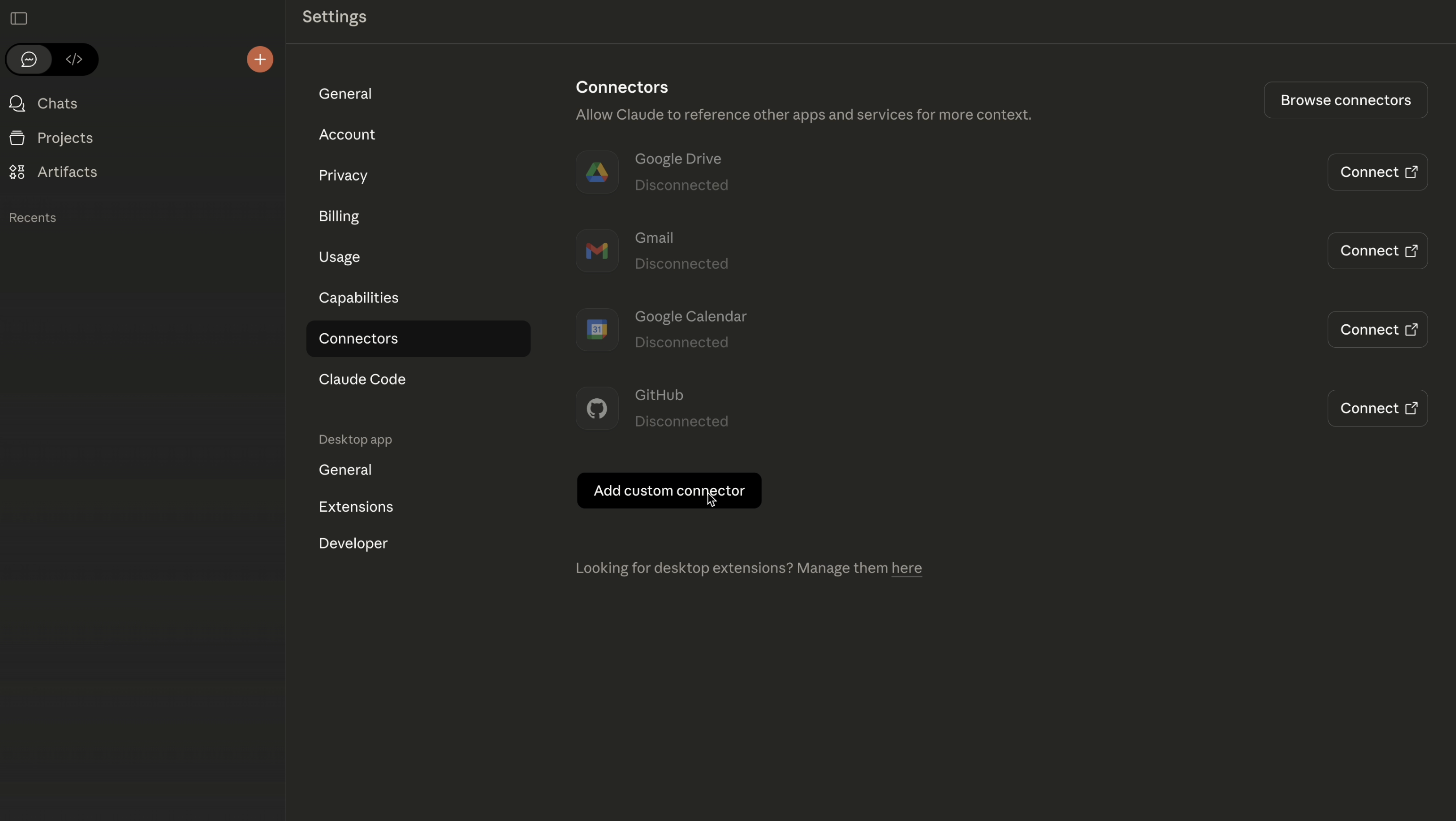Switch to the Connectors settings tab
This screenshot has height=821, width=1456.
(359, 338)
